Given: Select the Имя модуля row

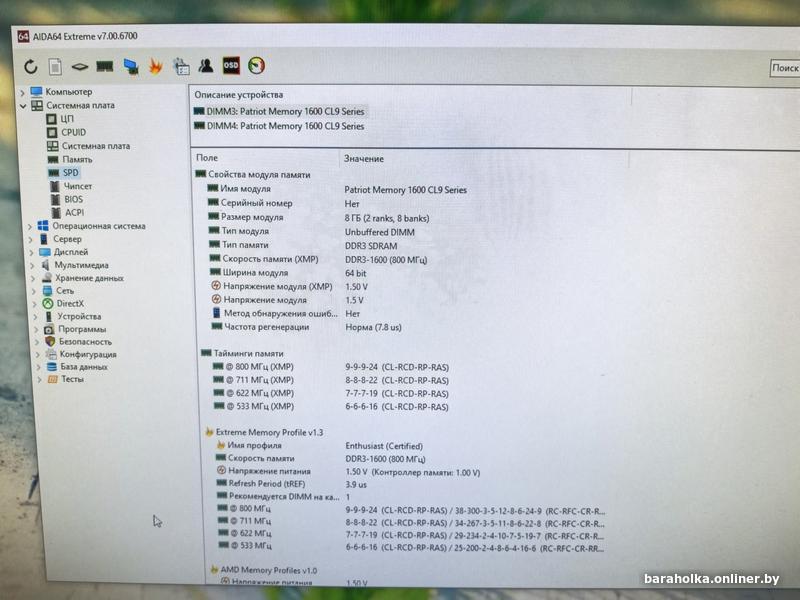Looking at the screenshot, I should point(337,189).
